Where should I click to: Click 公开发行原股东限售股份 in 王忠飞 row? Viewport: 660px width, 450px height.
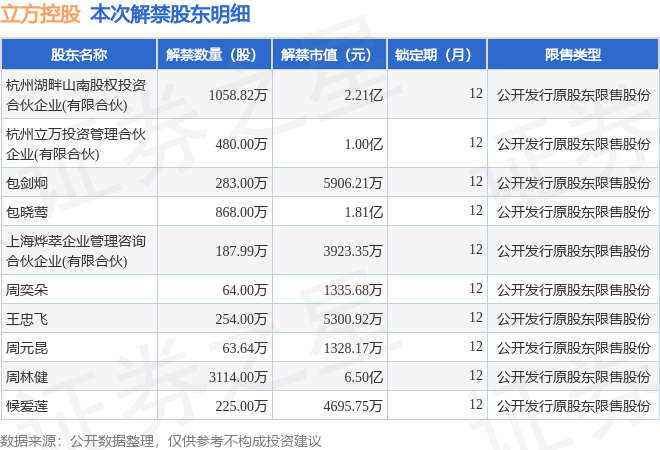(573, 319)
